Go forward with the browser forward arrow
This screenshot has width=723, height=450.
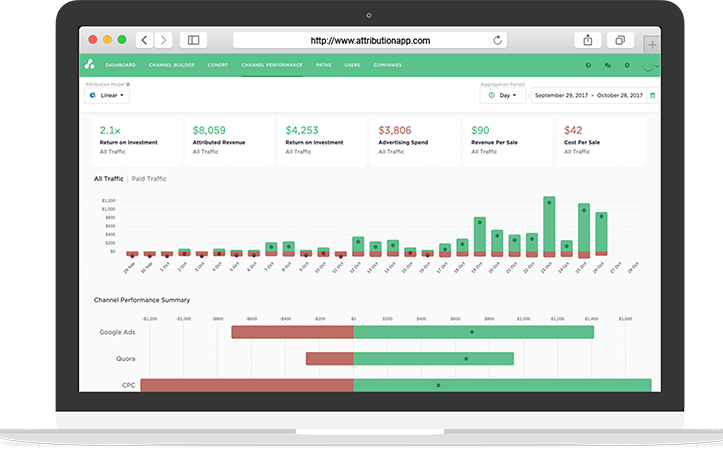click(x=163, y=40)
